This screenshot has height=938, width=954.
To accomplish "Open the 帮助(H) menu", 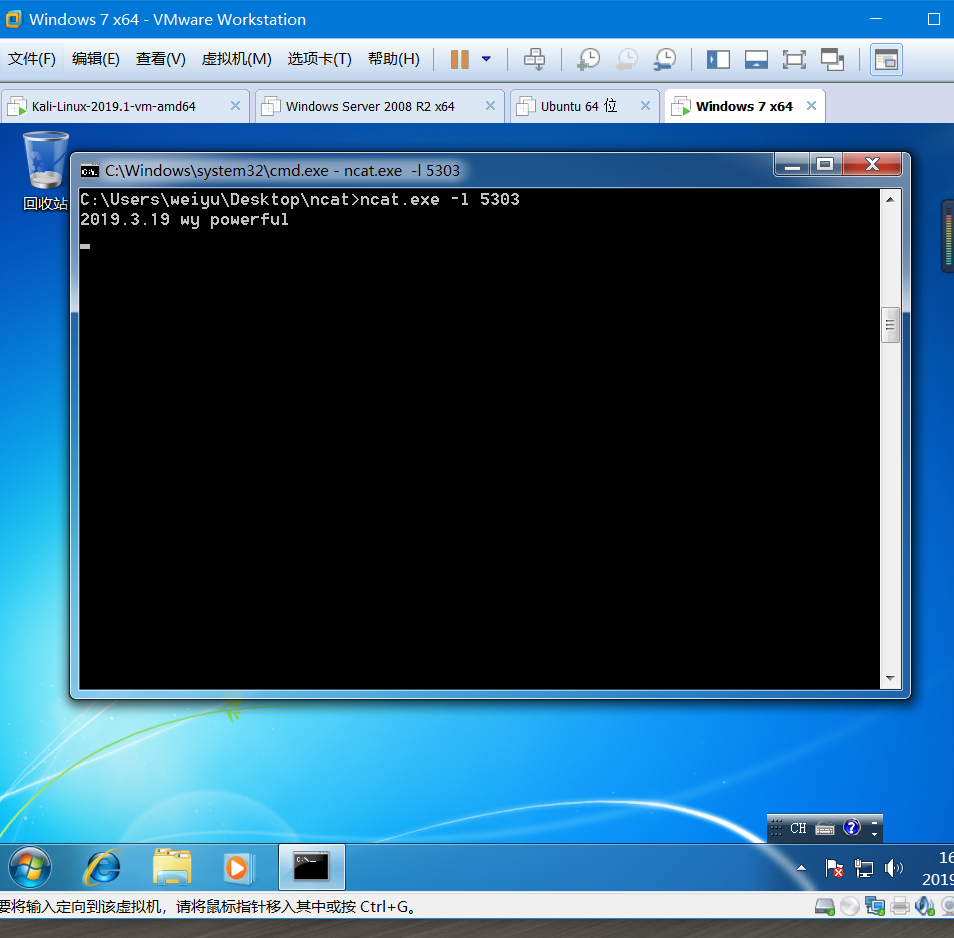I will [394, 59].
